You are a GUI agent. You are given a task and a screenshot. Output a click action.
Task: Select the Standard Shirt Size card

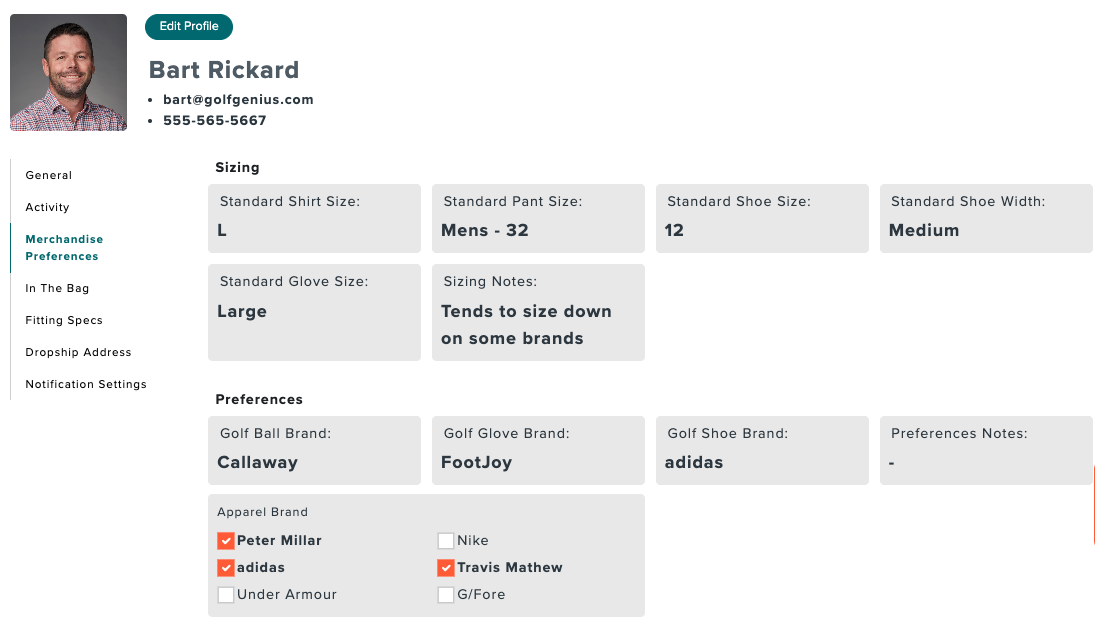(314, 219)
